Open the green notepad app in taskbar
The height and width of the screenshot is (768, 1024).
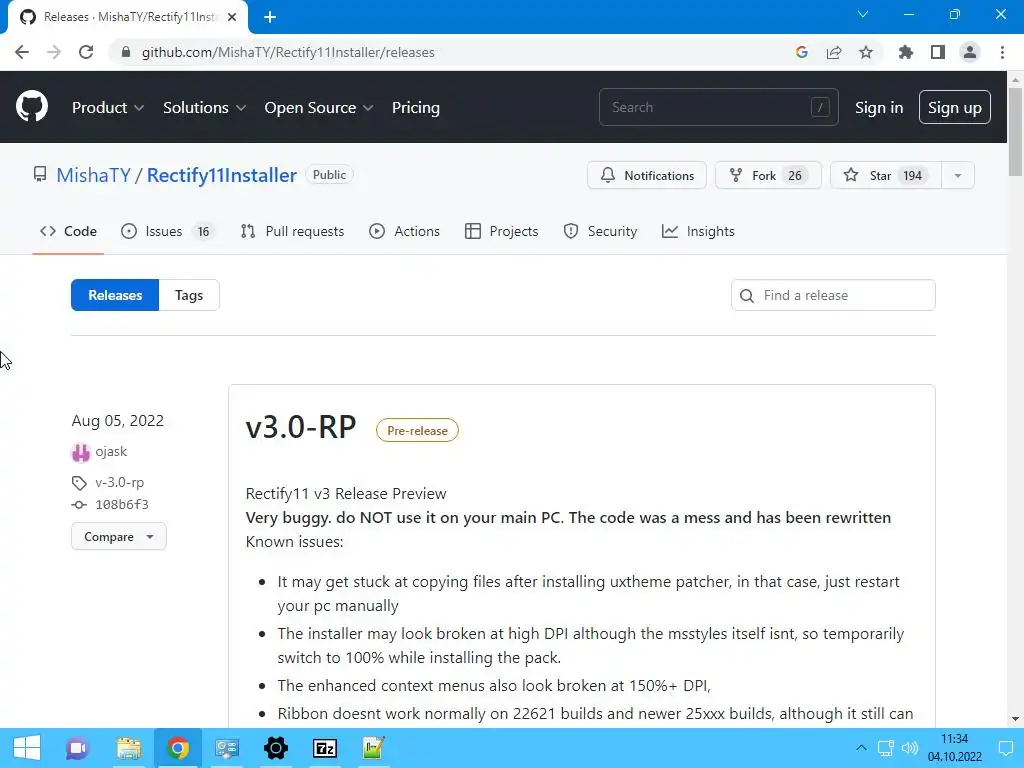point(374,748)
